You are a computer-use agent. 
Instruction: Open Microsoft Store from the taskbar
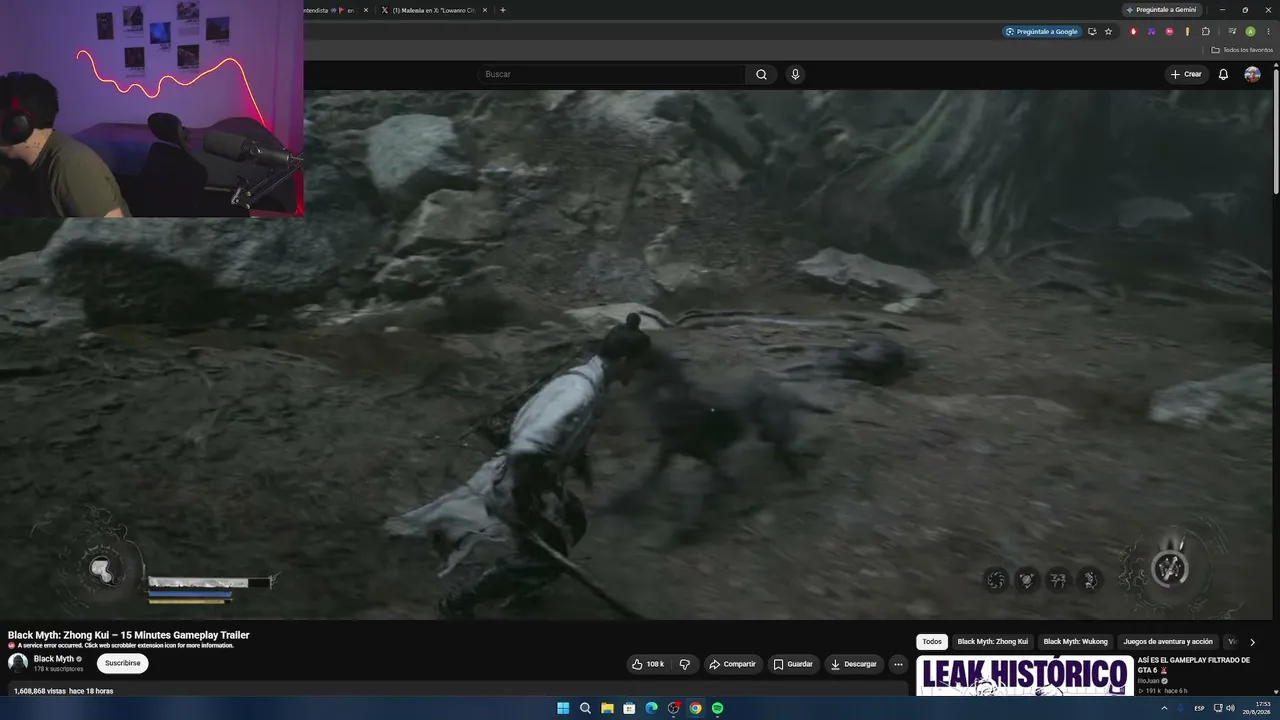629,708
